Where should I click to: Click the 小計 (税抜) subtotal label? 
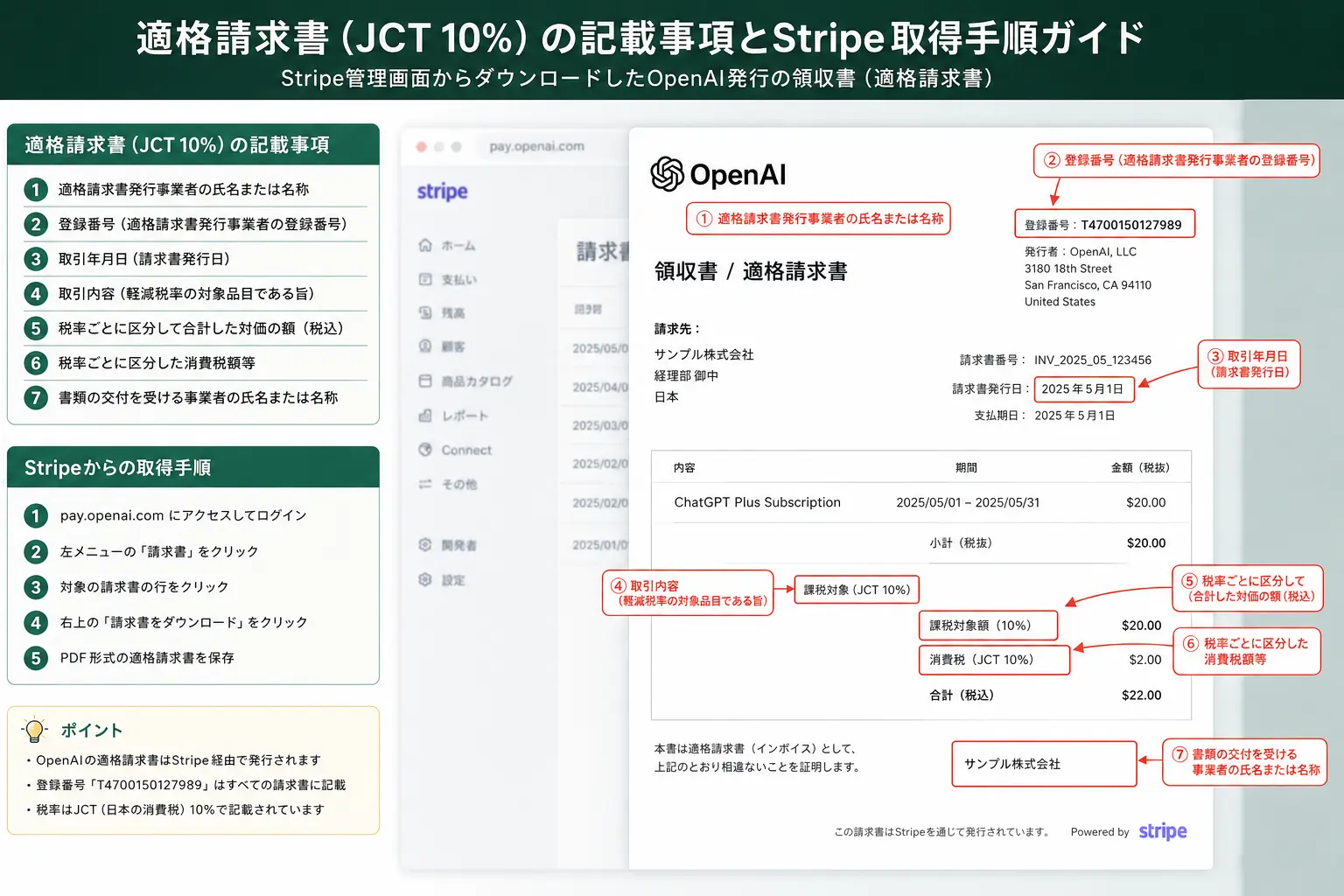pos(961,542)
